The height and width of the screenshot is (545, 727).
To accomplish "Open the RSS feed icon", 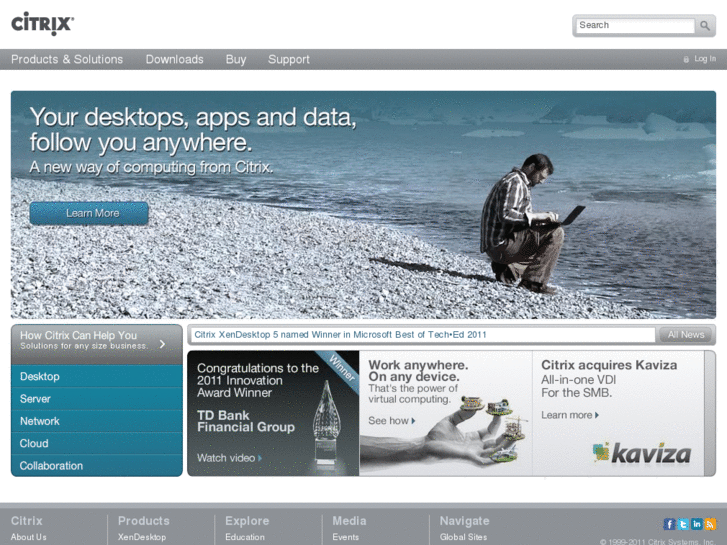I will click(710, 524).
